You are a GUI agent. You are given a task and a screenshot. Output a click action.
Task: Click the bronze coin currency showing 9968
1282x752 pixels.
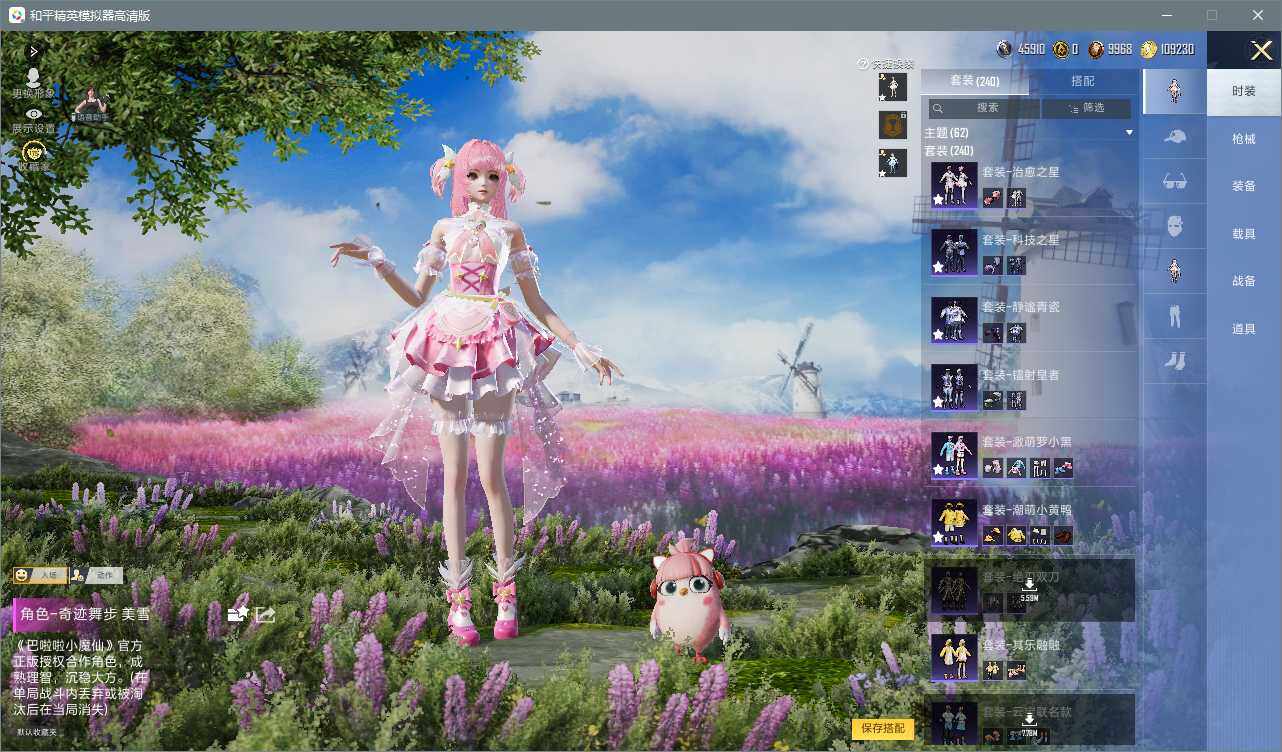[x=1111, y=49]
